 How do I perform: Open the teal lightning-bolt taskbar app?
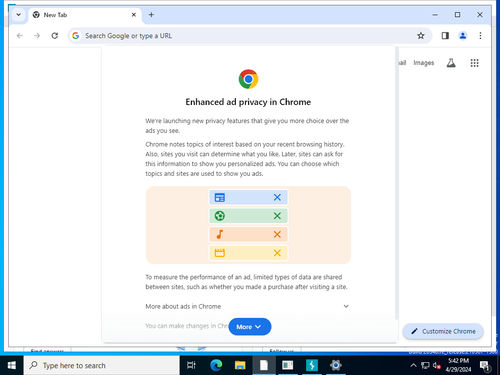click(312, 365)
